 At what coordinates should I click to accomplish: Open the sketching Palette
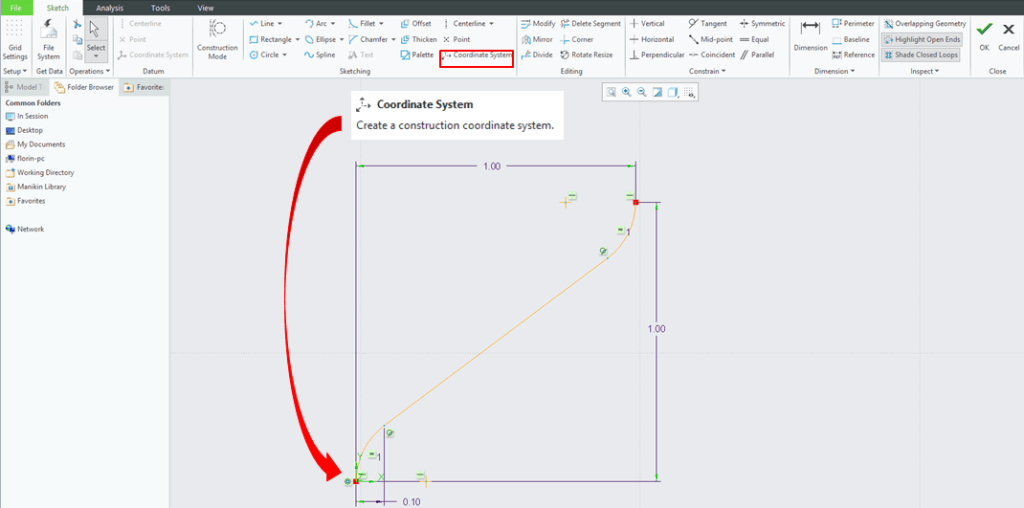(x=417, y=55)
